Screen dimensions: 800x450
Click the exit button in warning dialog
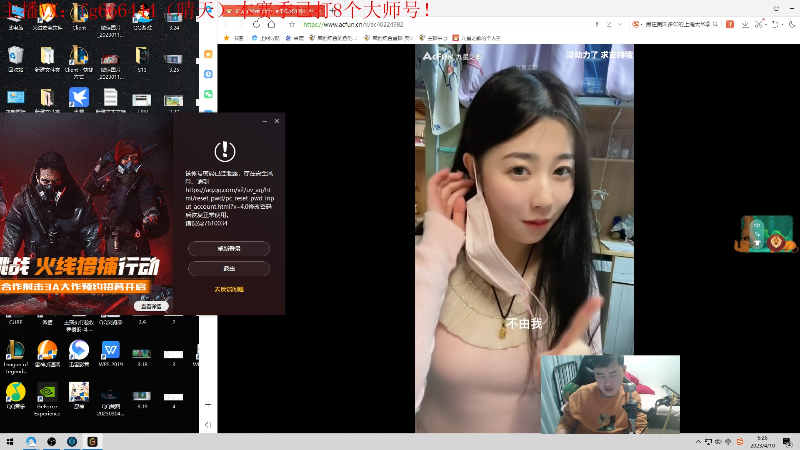click(229, 268)
